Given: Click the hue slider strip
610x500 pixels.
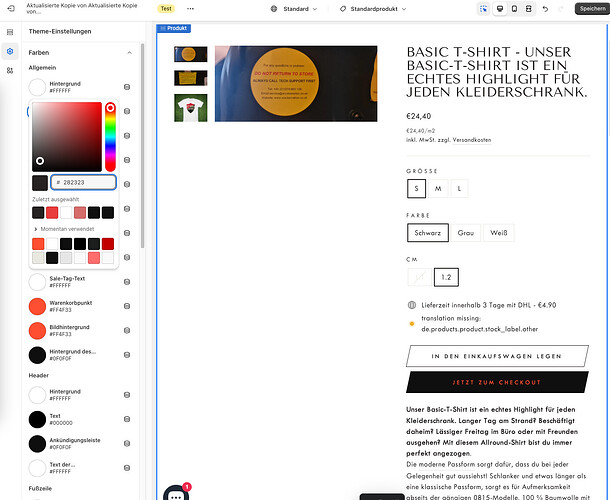Looking at the screenshot, I should [x=110, y=137].
